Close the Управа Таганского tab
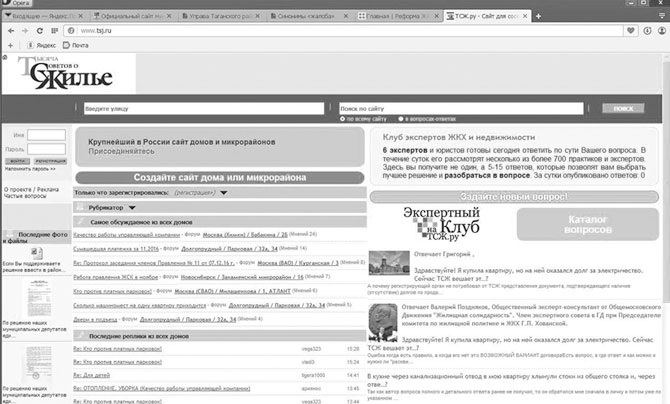 [258, 16]
